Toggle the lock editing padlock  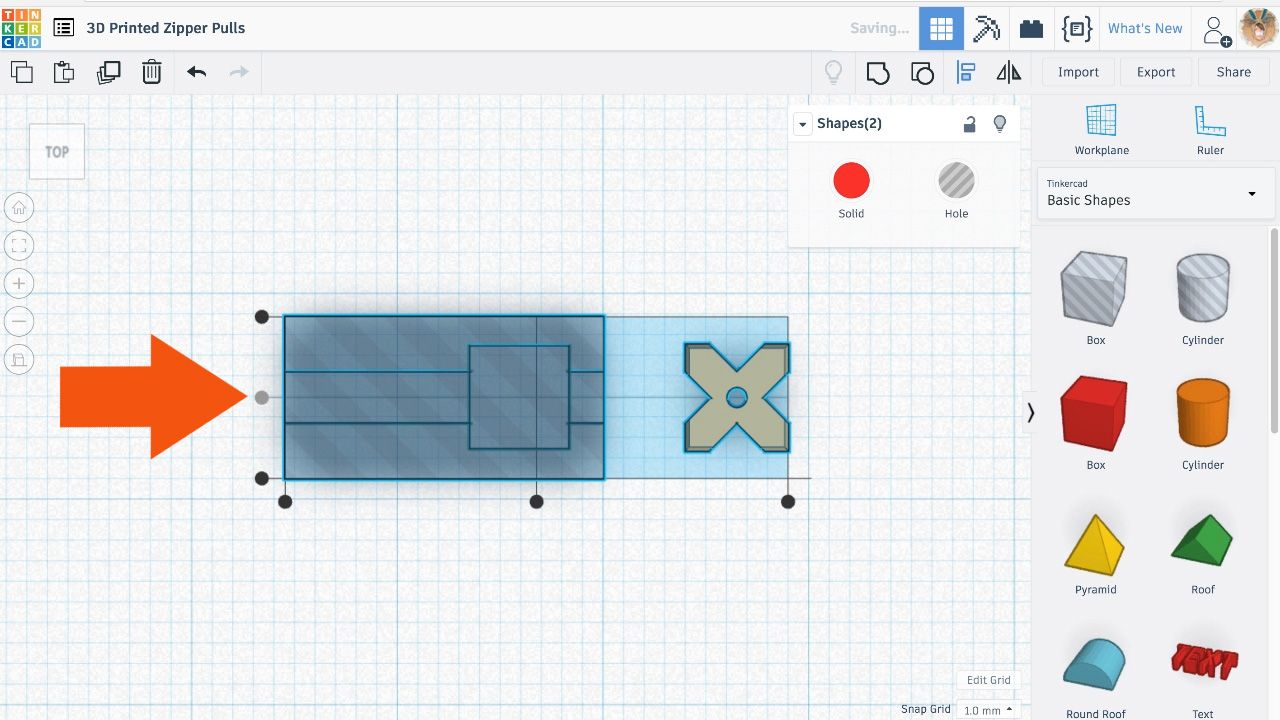tap(969, 124)
